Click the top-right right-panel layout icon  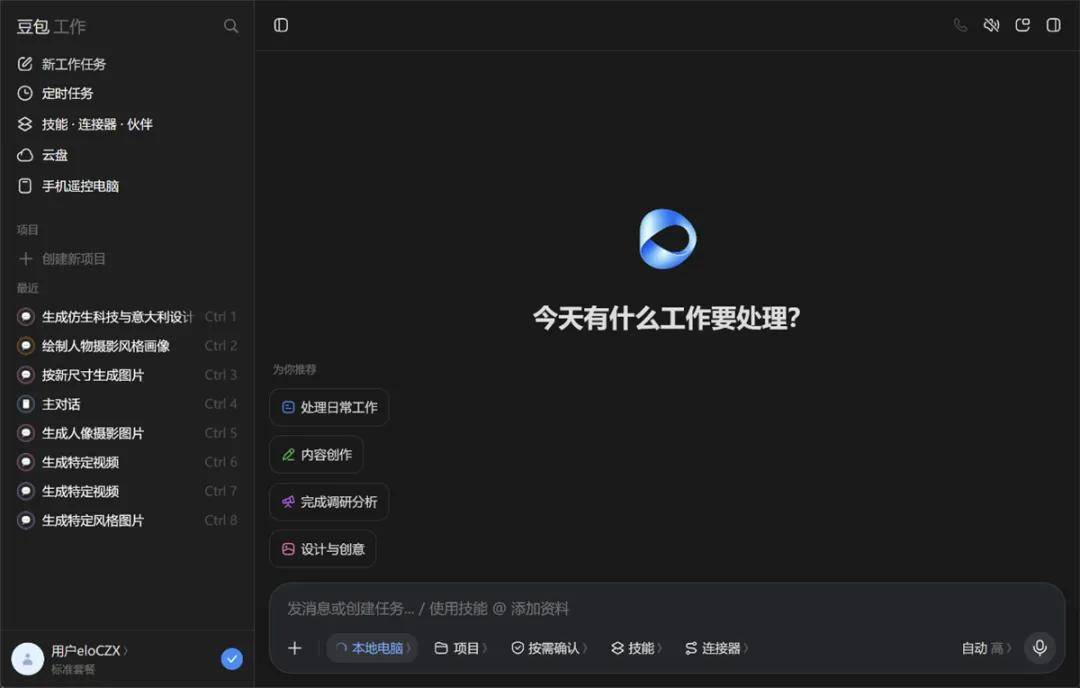tap(1053, 25)
